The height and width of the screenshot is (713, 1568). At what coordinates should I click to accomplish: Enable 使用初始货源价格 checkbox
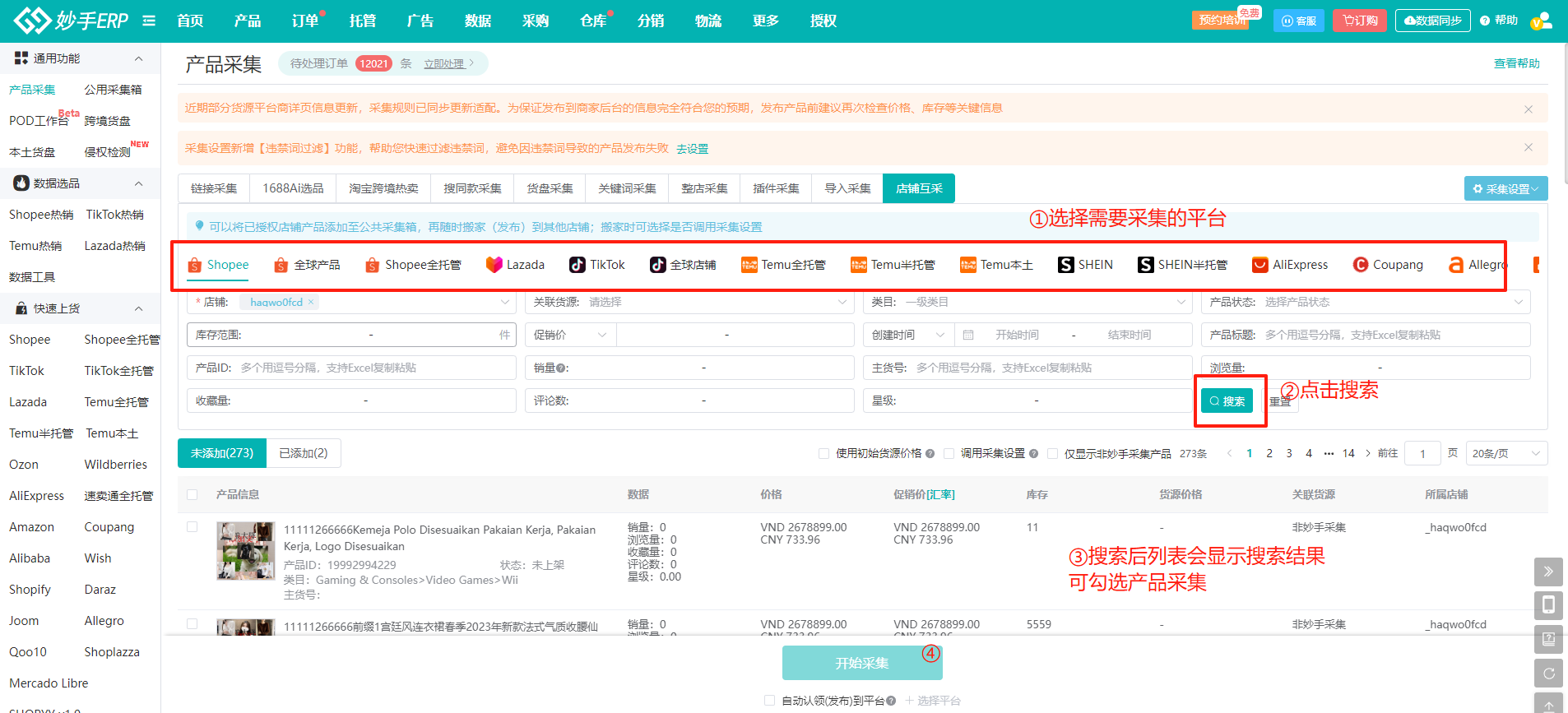coord(823,454)
